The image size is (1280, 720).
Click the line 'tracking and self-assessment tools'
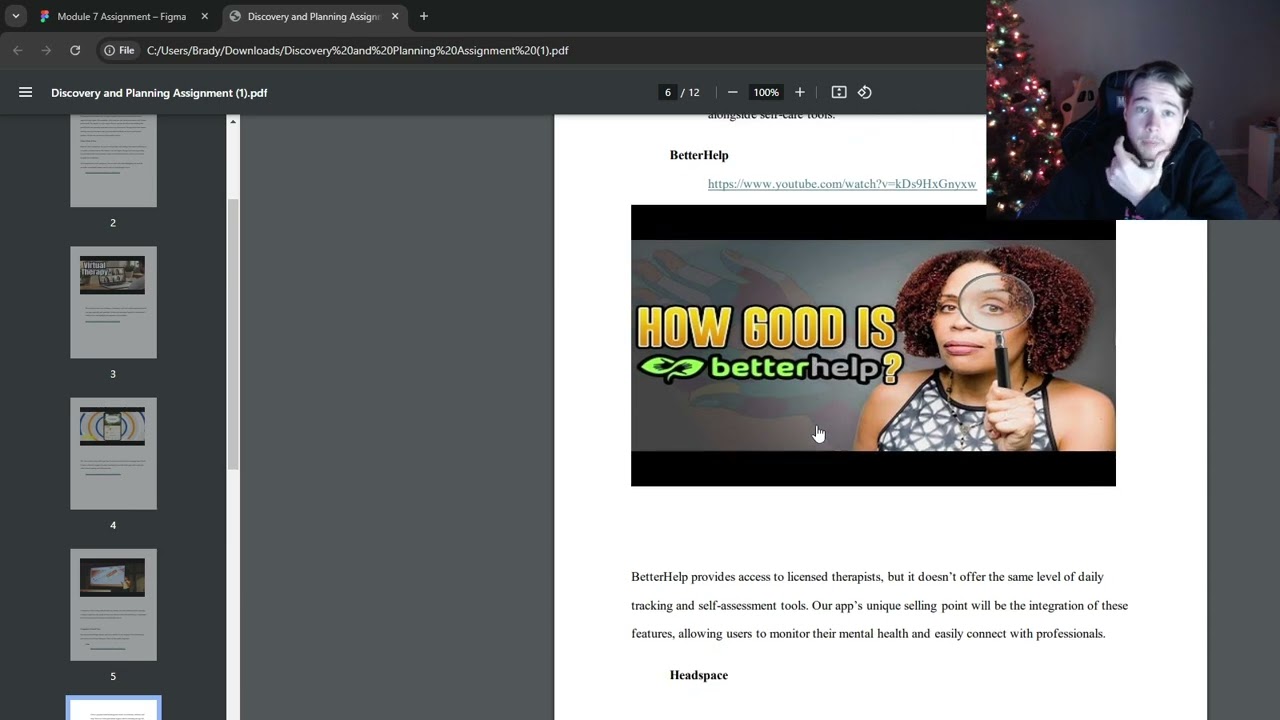click(x=879, y=605)
